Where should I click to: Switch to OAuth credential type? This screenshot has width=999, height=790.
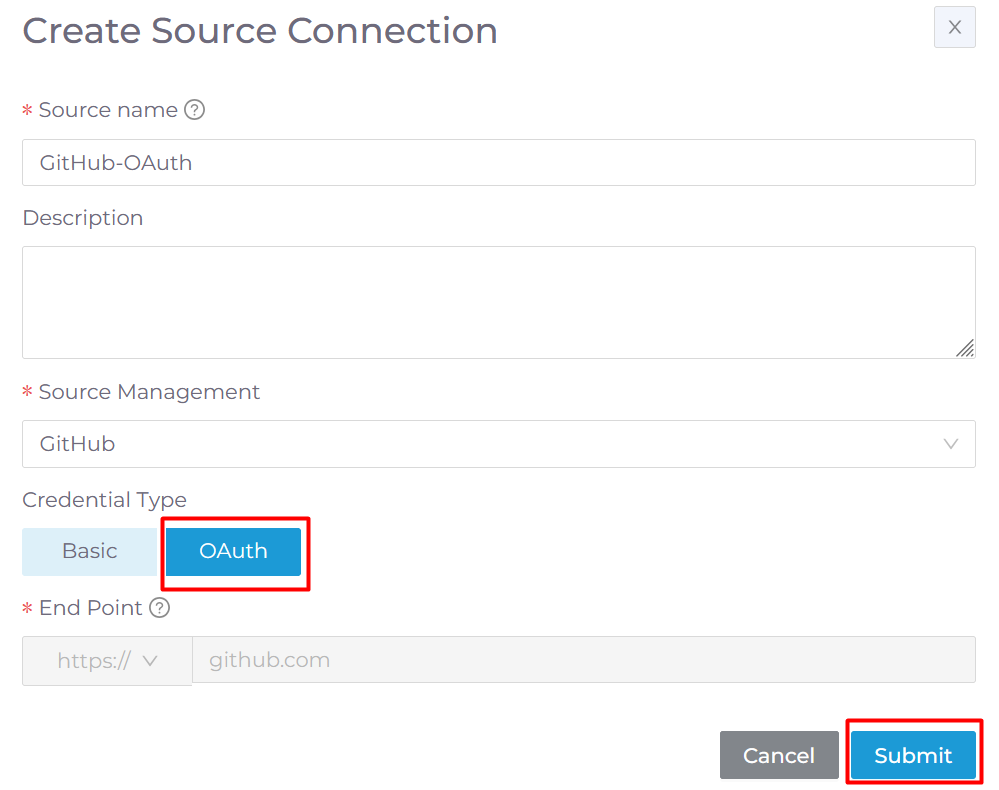coord(233,551)
